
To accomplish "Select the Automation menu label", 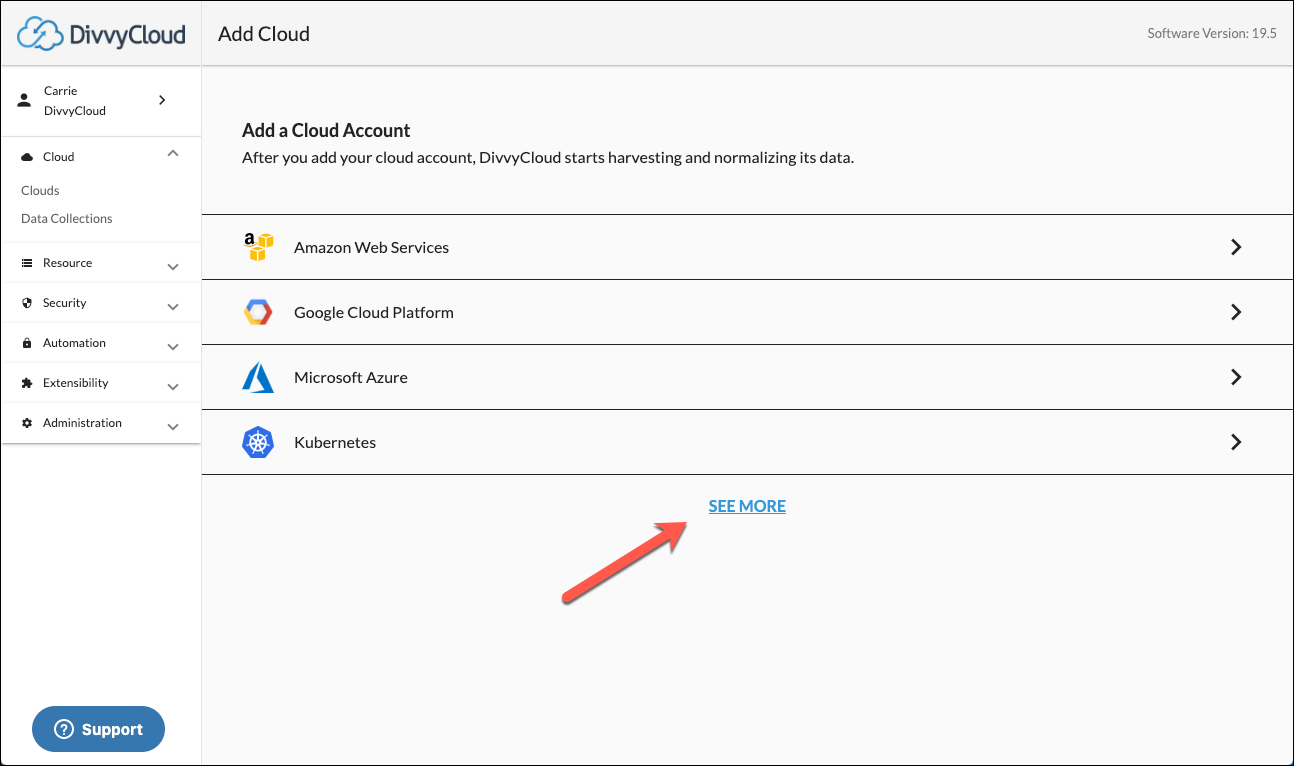I will pos(74,343).
